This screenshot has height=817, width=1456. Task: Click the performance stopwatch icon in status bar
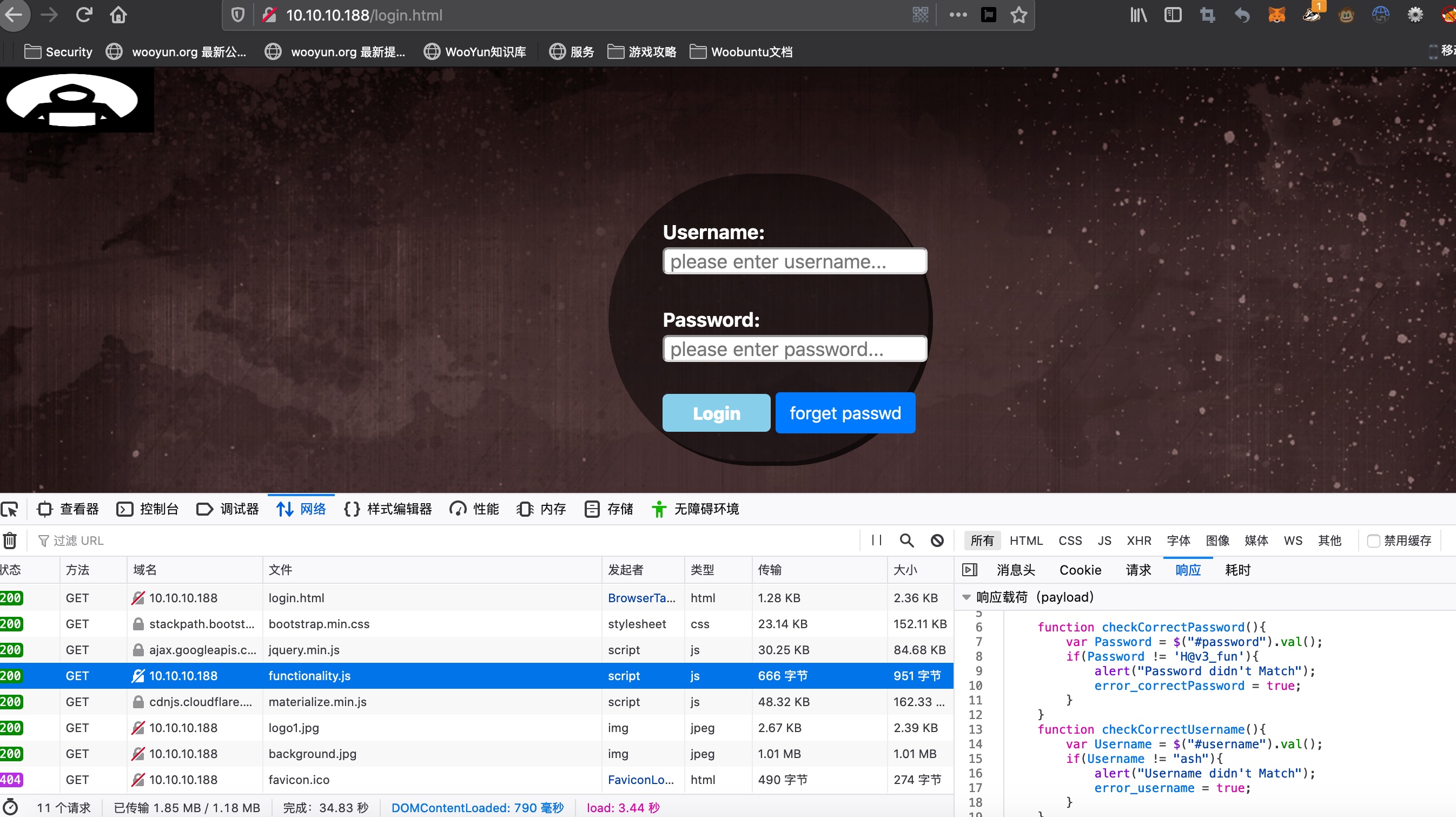[10, 807]
